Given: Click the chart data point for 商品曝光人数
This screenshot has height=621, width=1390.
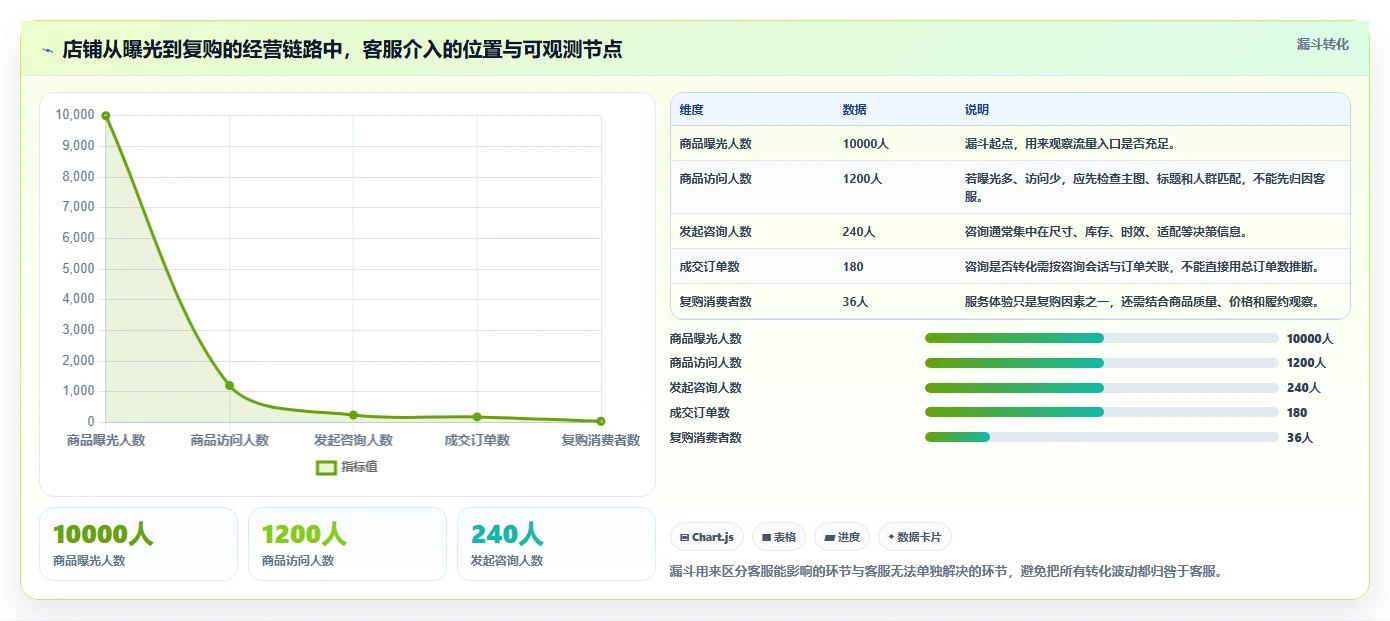Looking at the screenshot, I should 106,116.
